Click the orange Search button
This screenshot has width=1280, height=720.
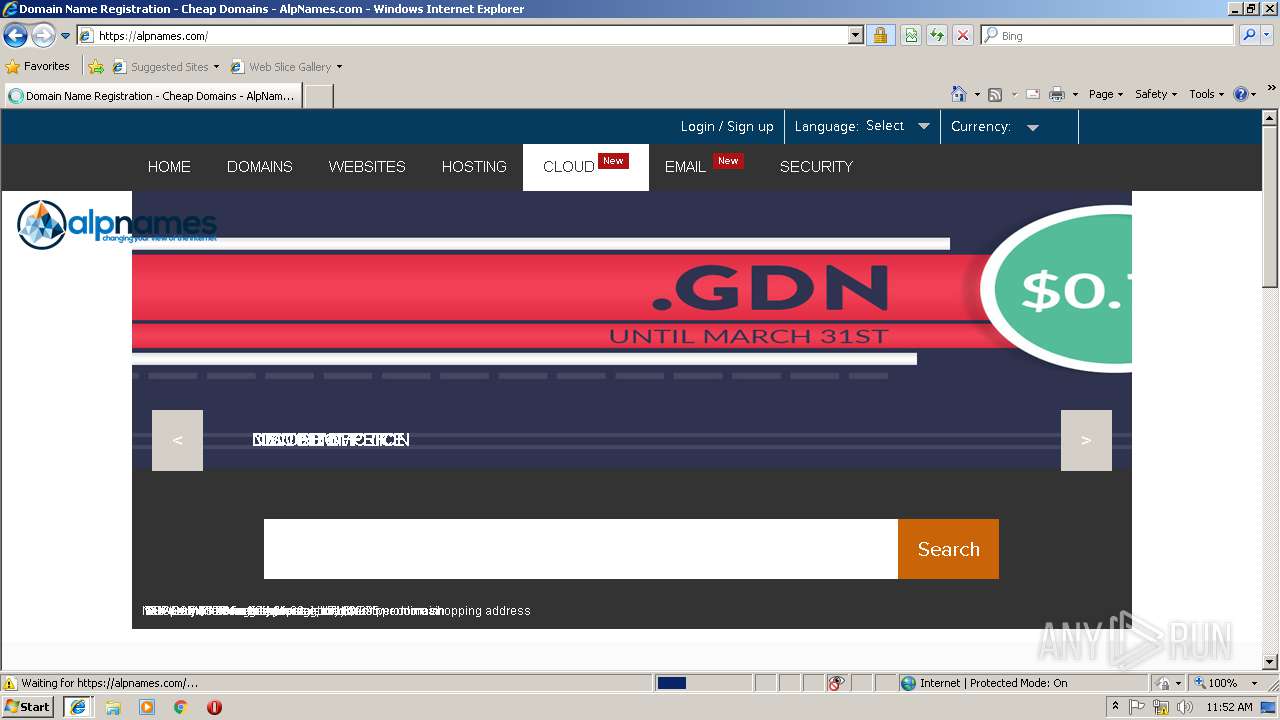point(948,549)
